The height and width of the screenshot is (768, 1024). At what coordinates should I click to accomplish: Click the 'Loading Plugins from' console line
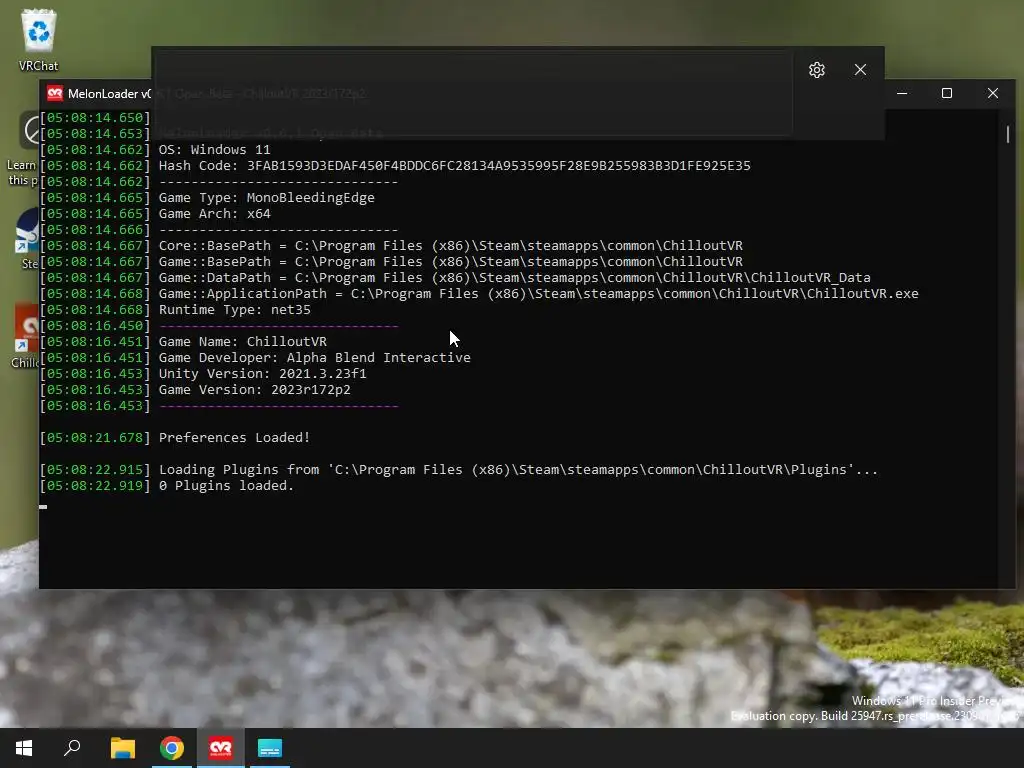(519, 470)
